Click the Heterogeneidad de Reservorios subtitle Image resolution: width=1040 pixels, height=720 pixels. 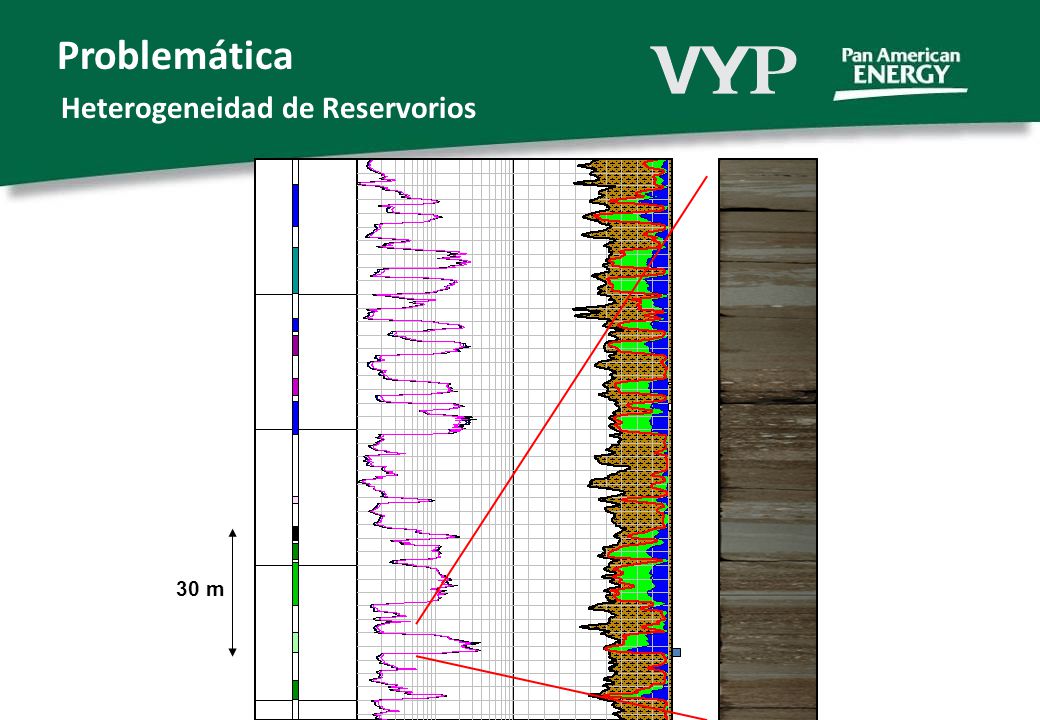coord(269,108)
